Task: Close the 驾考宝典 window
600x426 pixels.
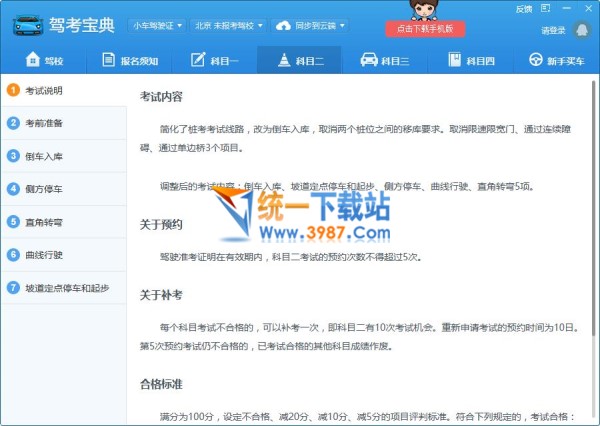Action: pos(589,8)
